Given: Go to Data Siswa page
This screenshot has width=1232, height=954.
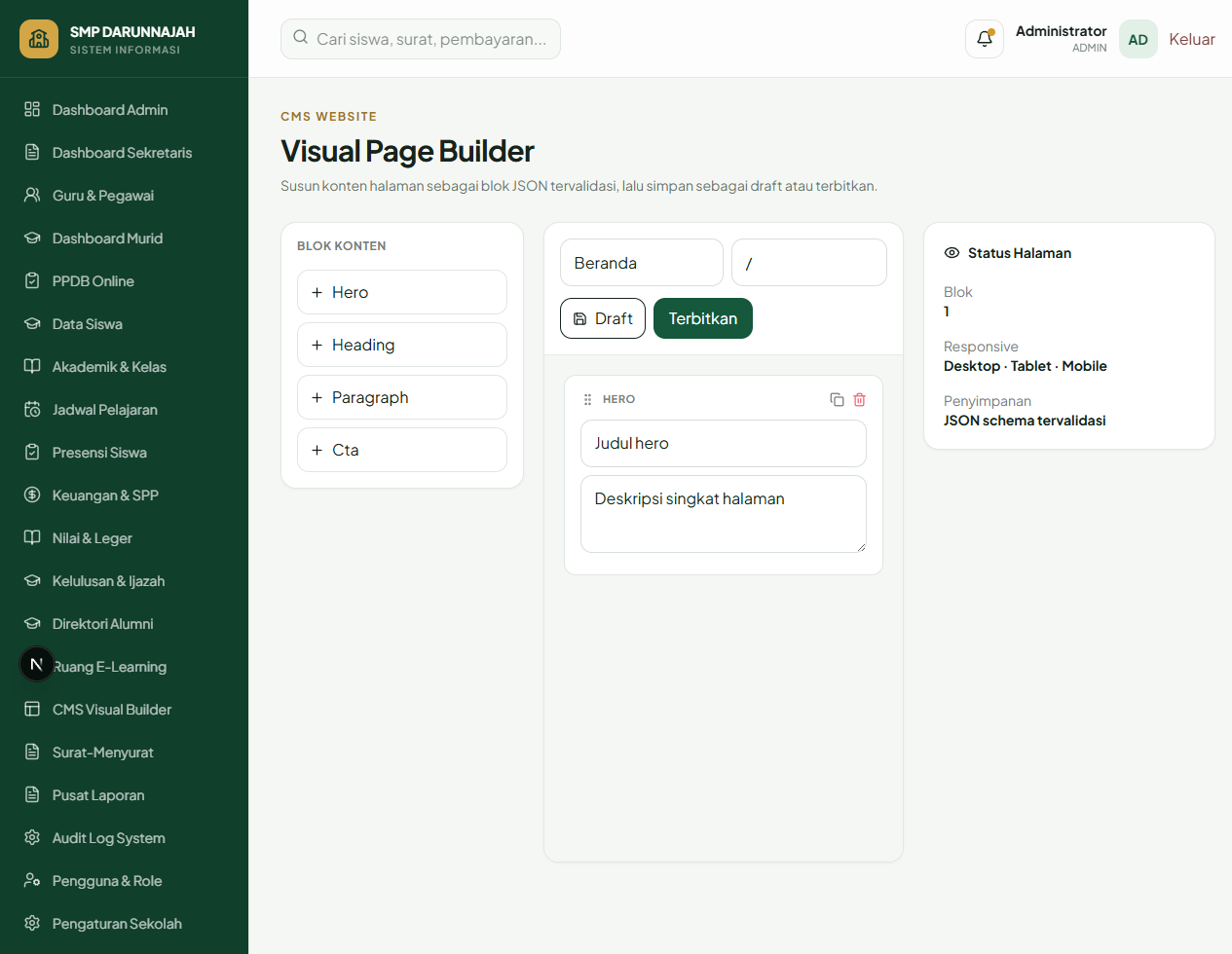Looking at the screenshot, I should point(124,323).
